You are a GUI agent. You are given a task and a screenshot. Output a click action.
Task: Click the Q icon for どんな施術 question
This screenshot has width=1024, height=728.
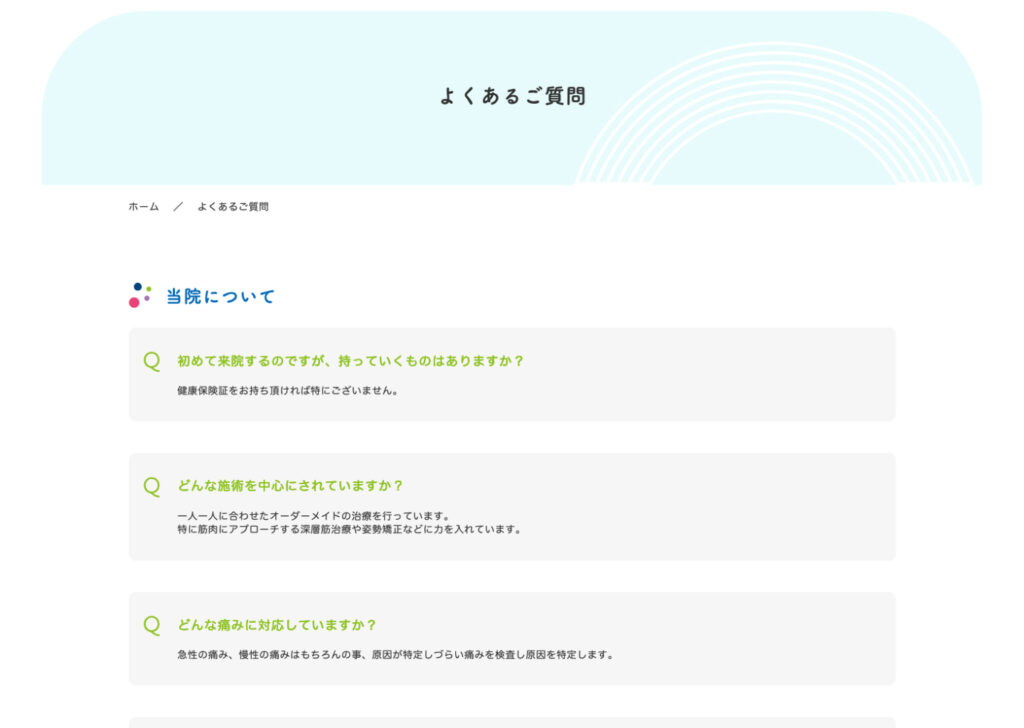[x=152, y=486]
